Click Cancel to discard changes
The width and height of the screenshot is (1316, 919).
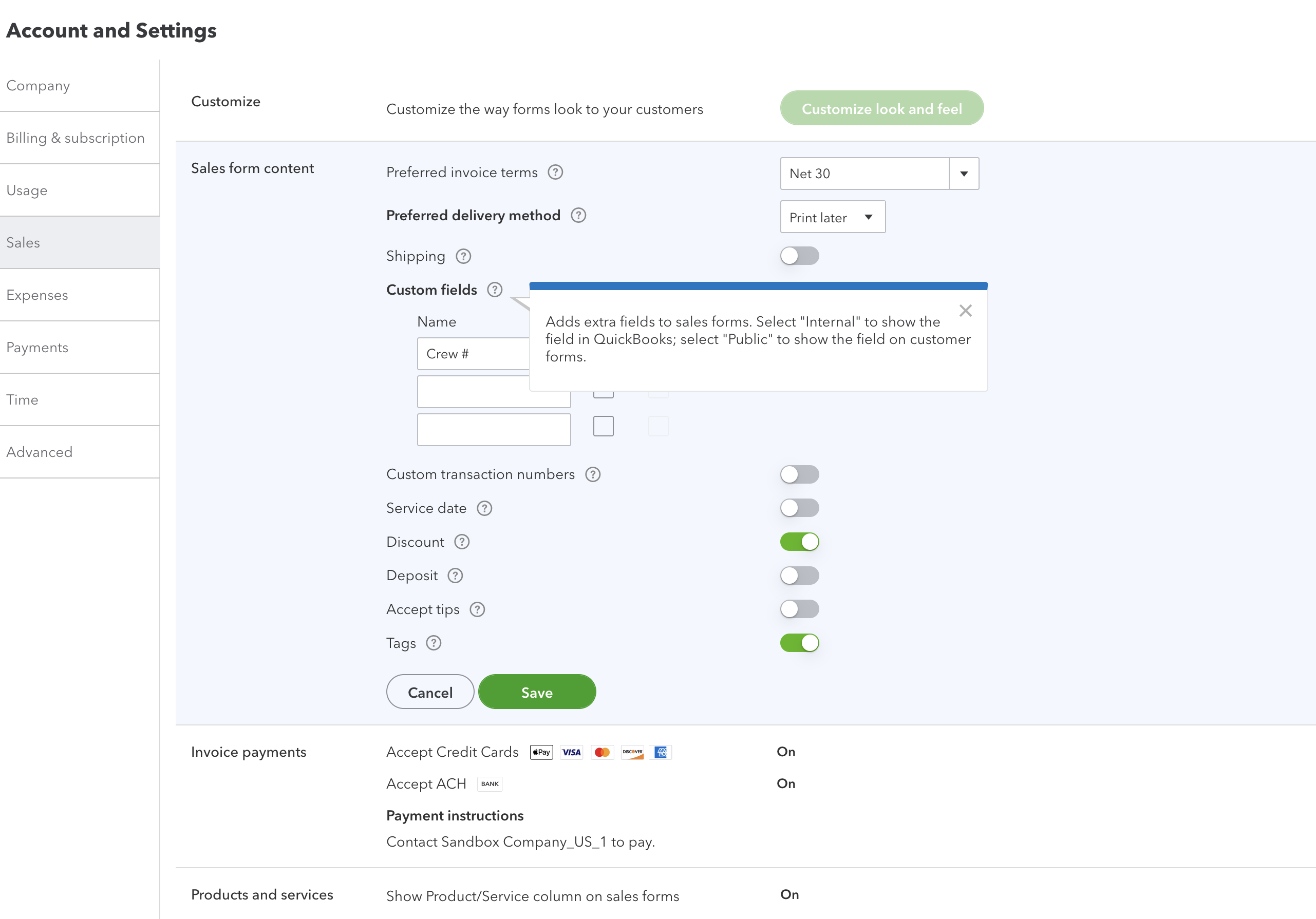tap(430, 692)
